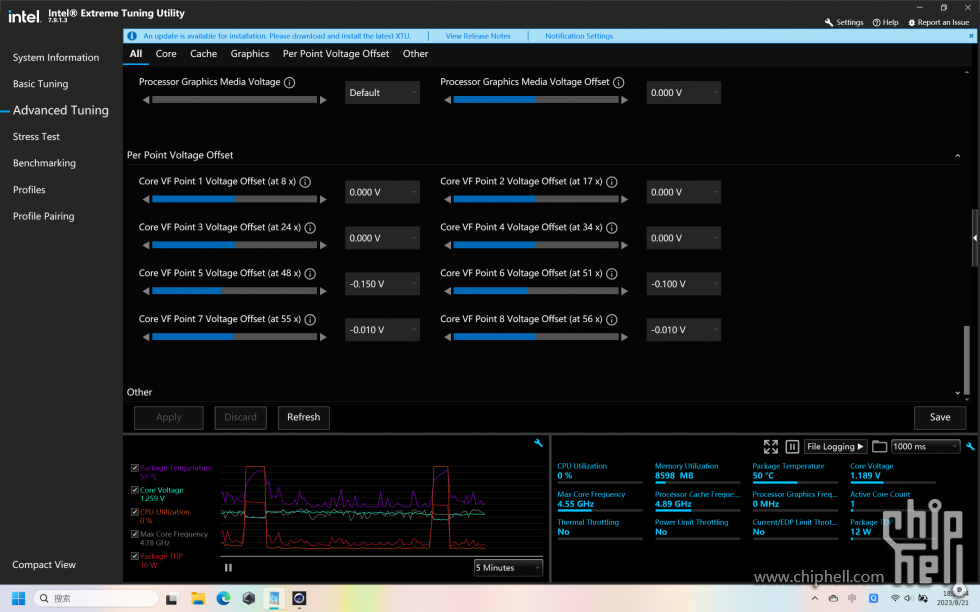Open Windows Start menu

(x=18, y=598)
